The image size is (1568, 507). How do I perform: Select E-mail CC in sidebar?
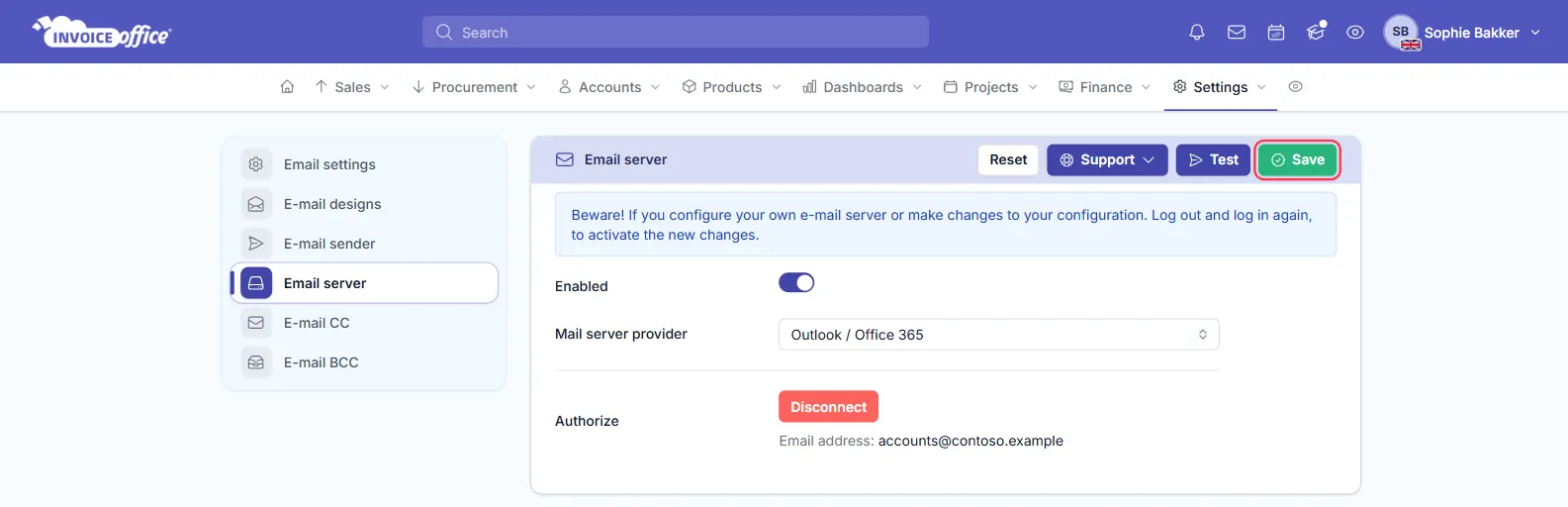[364, 323]
